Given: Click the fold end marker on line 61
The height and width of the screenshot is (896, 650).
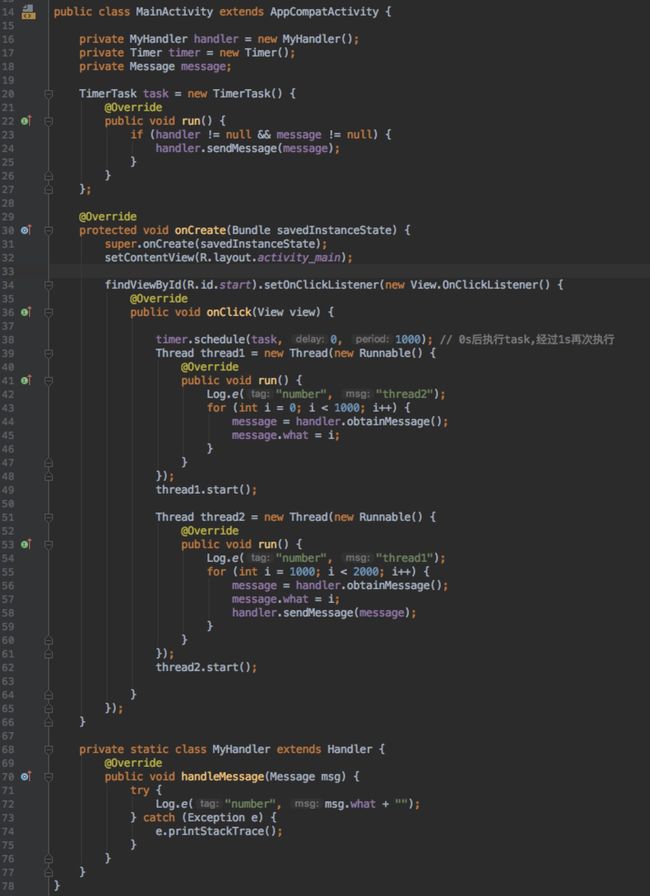Looking at the screenshot, I should coord(49,654).
